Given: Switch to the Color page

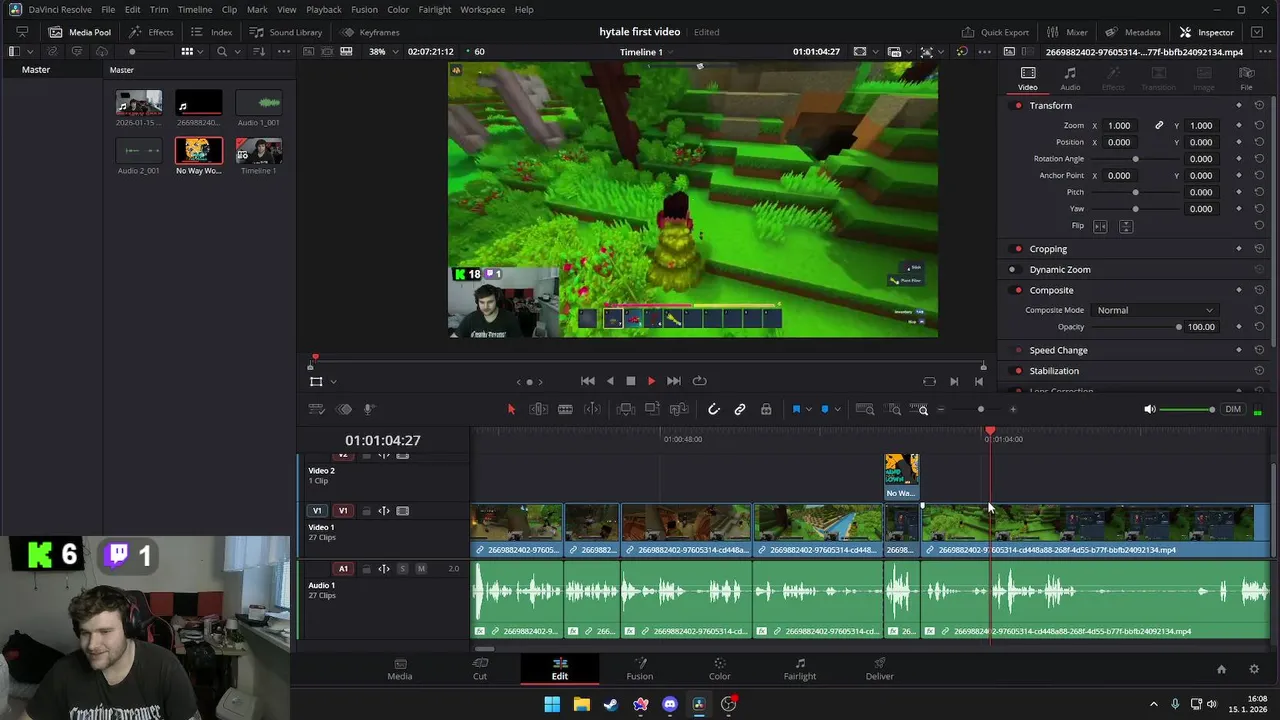Looking at the screenshot, I should (719, 669).
